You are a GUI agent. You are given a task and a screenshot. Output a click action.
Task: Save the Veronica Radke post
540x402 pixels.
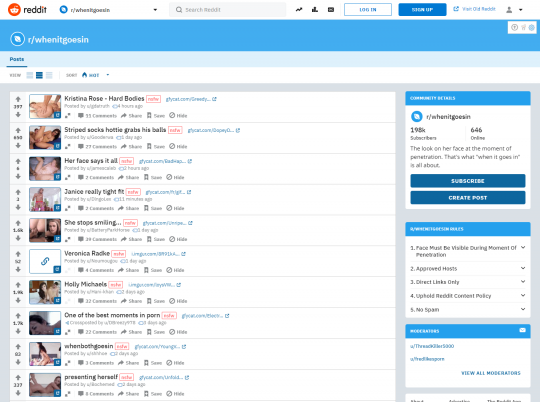[153, 270]
